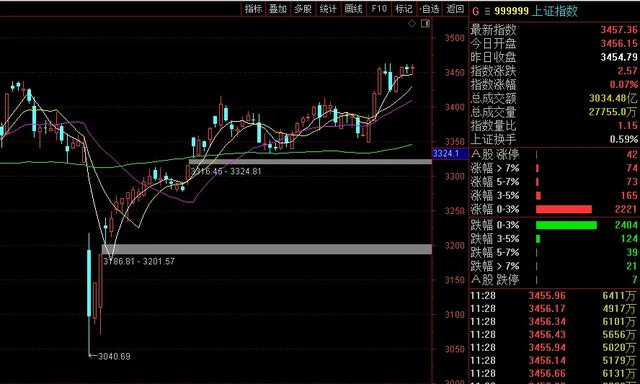
Task: Click the green 跌幅 0-3% bar
Action: point(566,225)
